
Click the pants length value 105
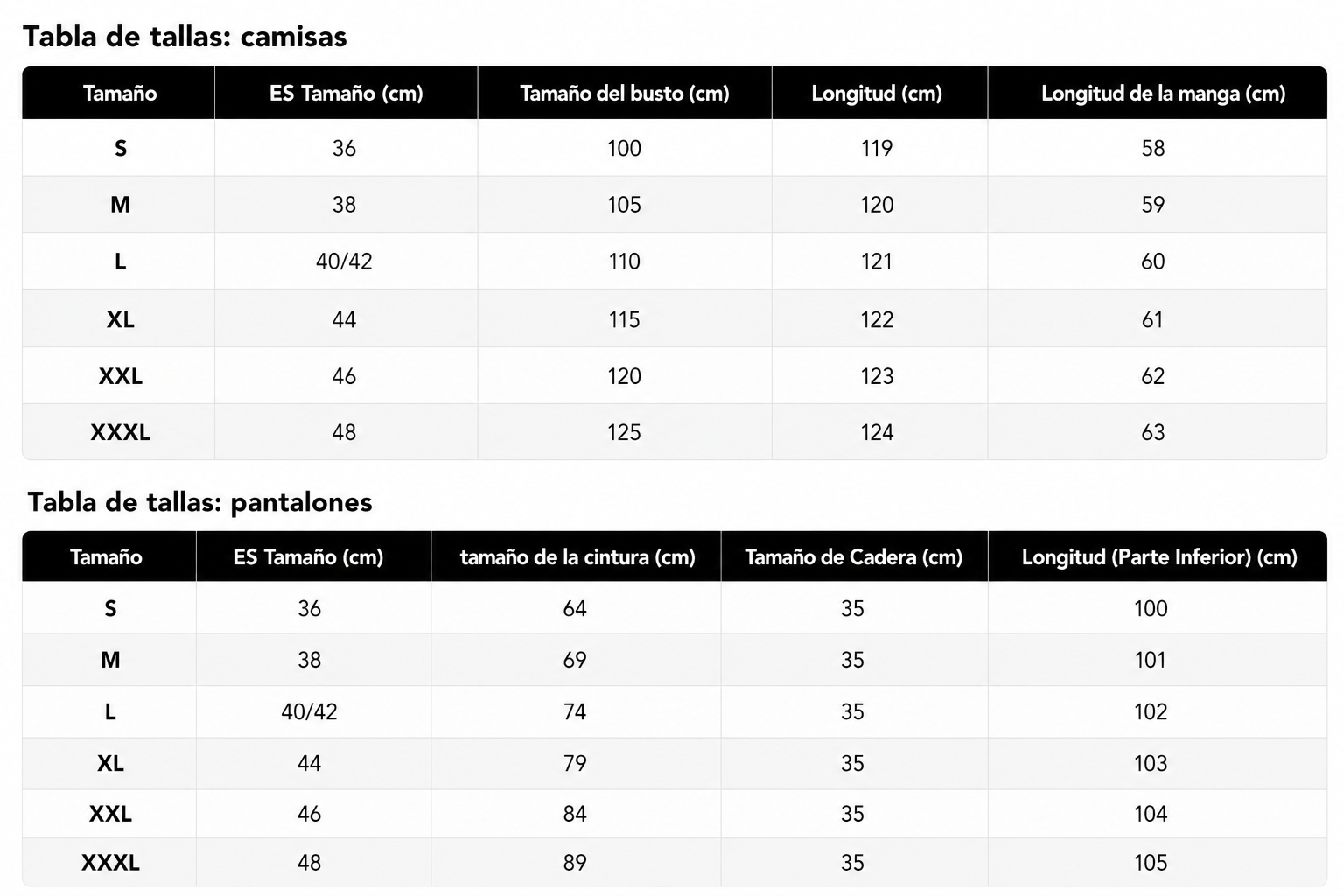point(1151,863)
